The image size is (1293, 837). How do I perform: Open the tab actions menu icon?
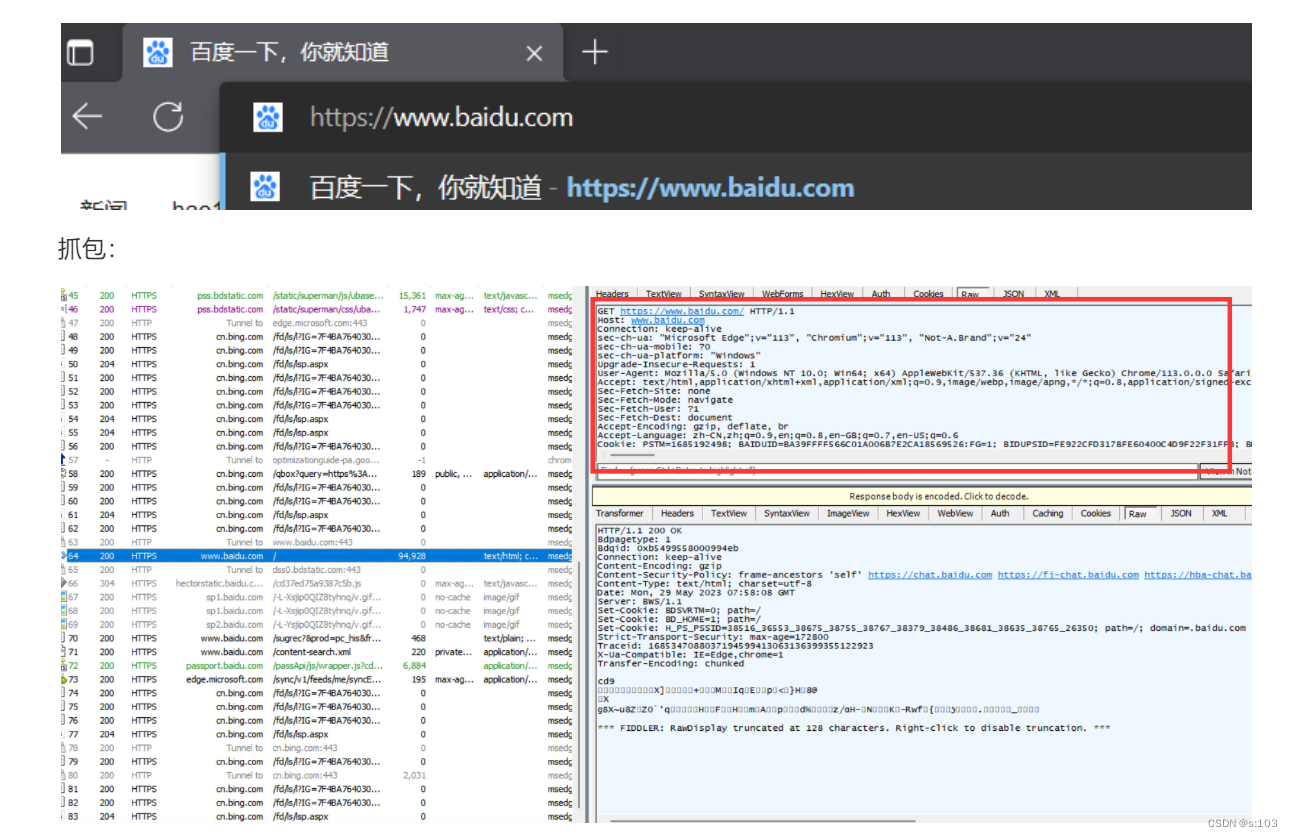click(x=80, y=53)
